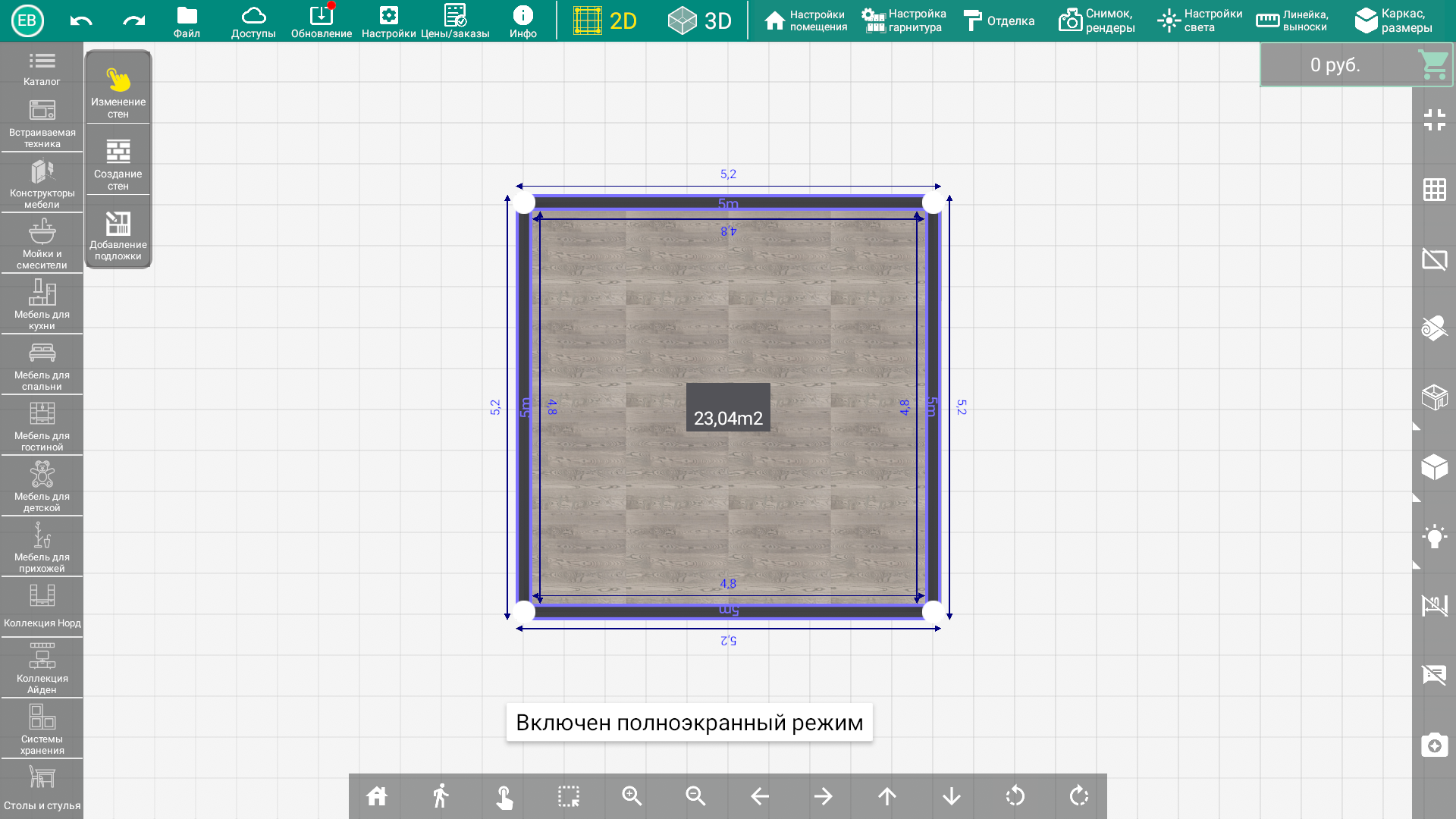Screen dimensions: 1456x819
Task: Rotate view clockwise
Action: click(x=1079, y=796)
